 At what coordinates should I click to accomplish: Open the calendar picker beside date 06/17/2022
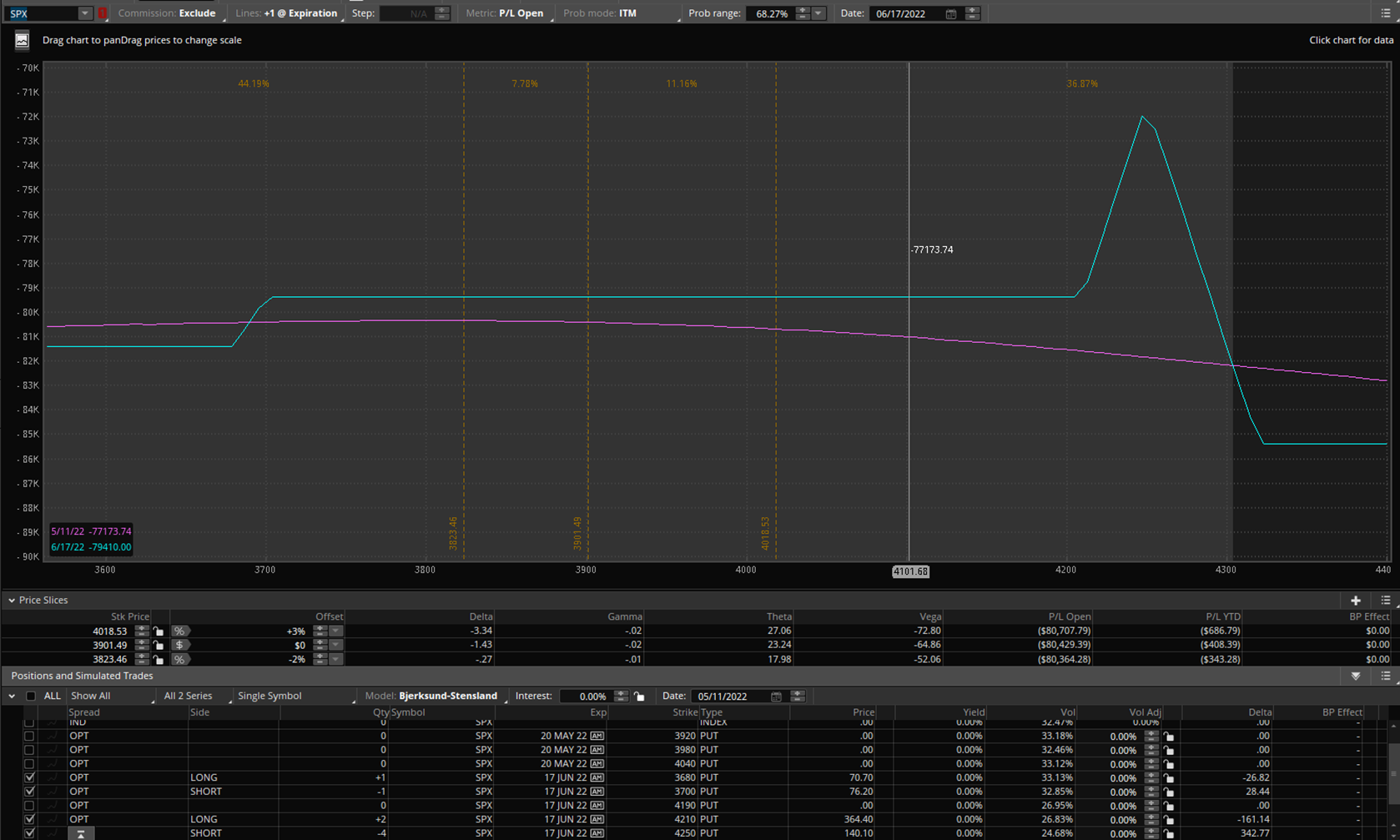(950, 14)
